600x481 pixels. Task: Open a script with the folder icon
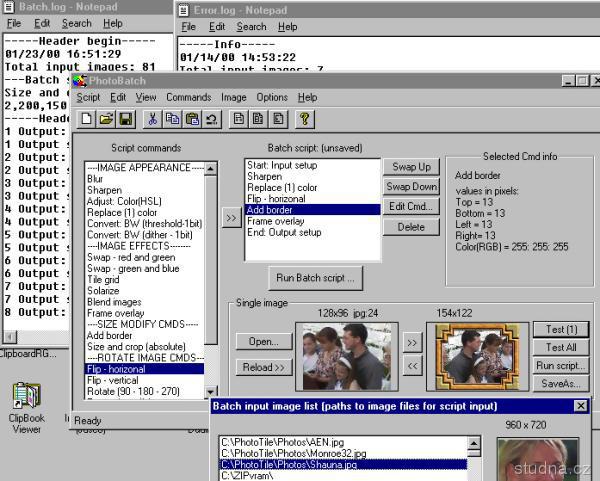coord(106,119)
